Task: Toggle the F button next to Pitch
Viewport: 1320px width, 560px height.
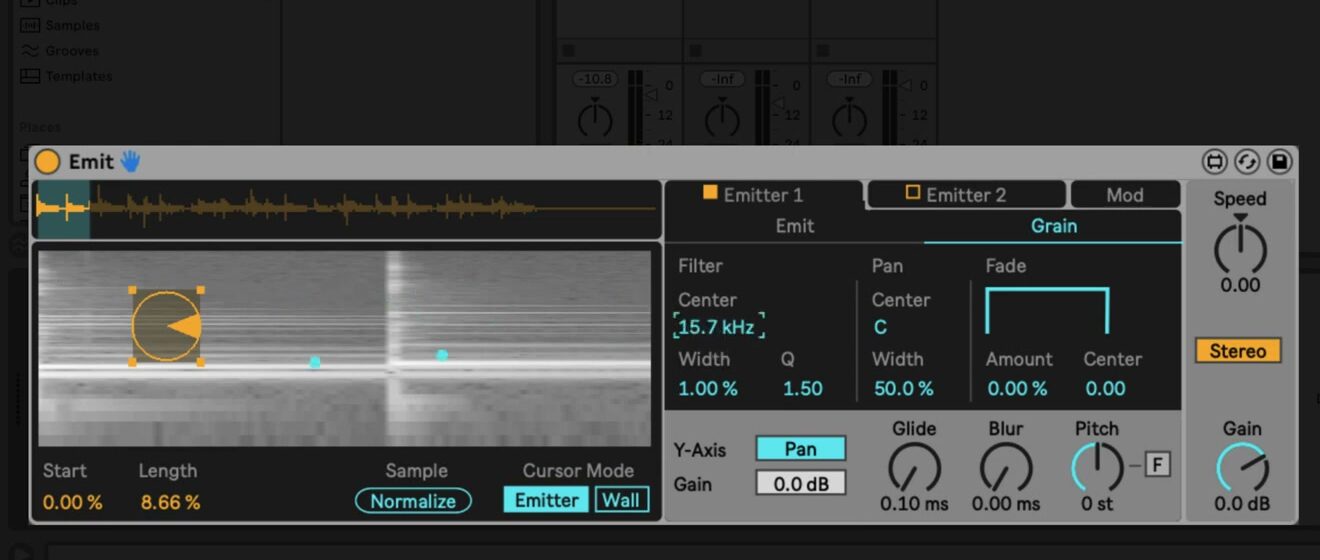Action: [1157, 465]
